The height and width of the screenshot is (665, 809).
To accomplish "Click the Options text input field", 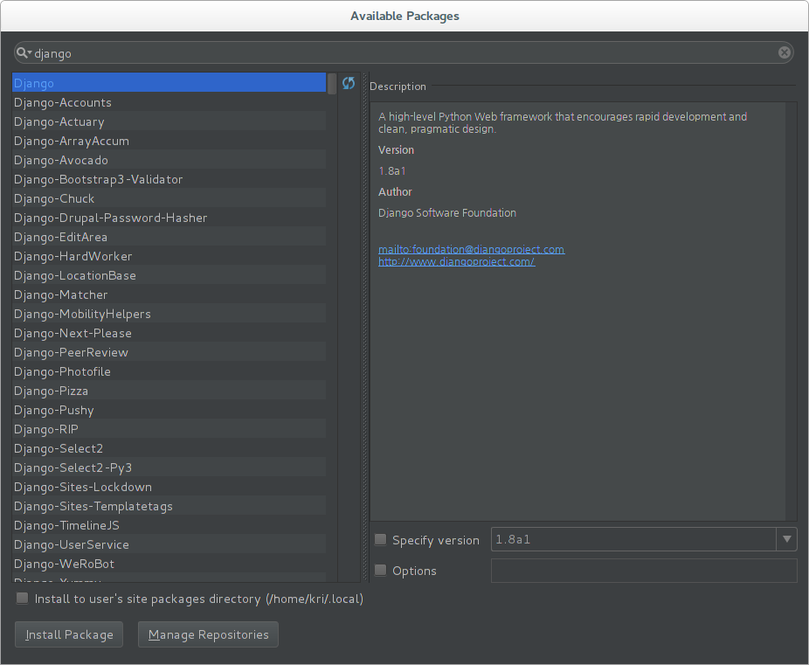I will pyautogui.click(x=644, y=571).
